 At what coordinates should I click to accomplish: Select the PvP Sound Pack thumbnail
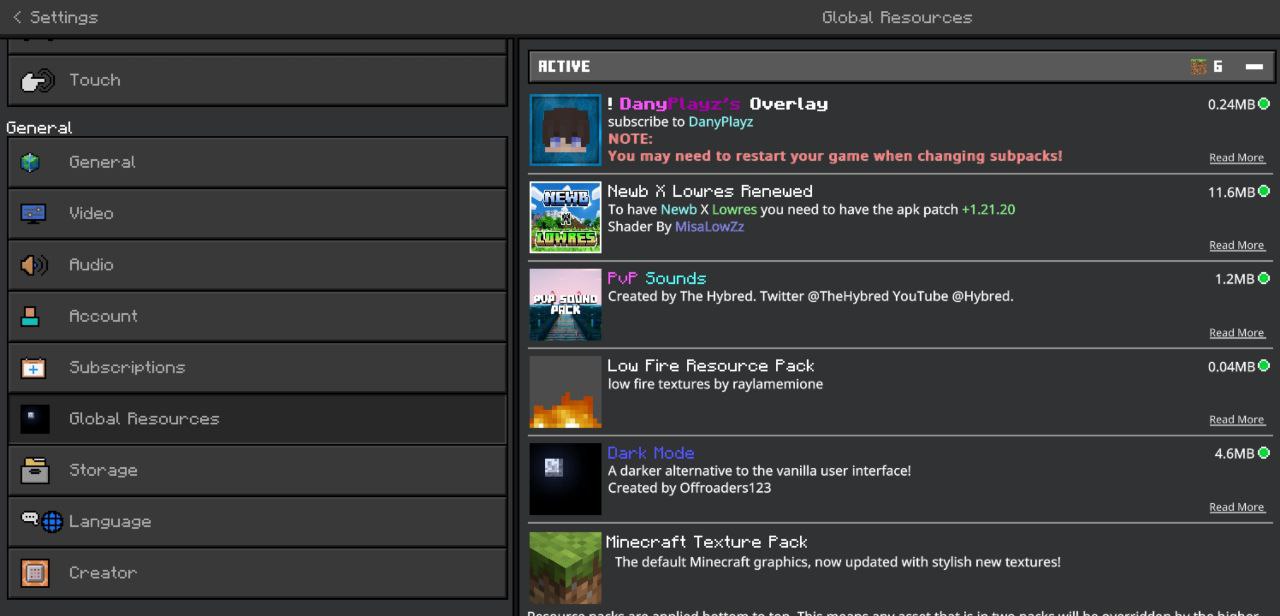pyautogui.click(x=565, y=305)
